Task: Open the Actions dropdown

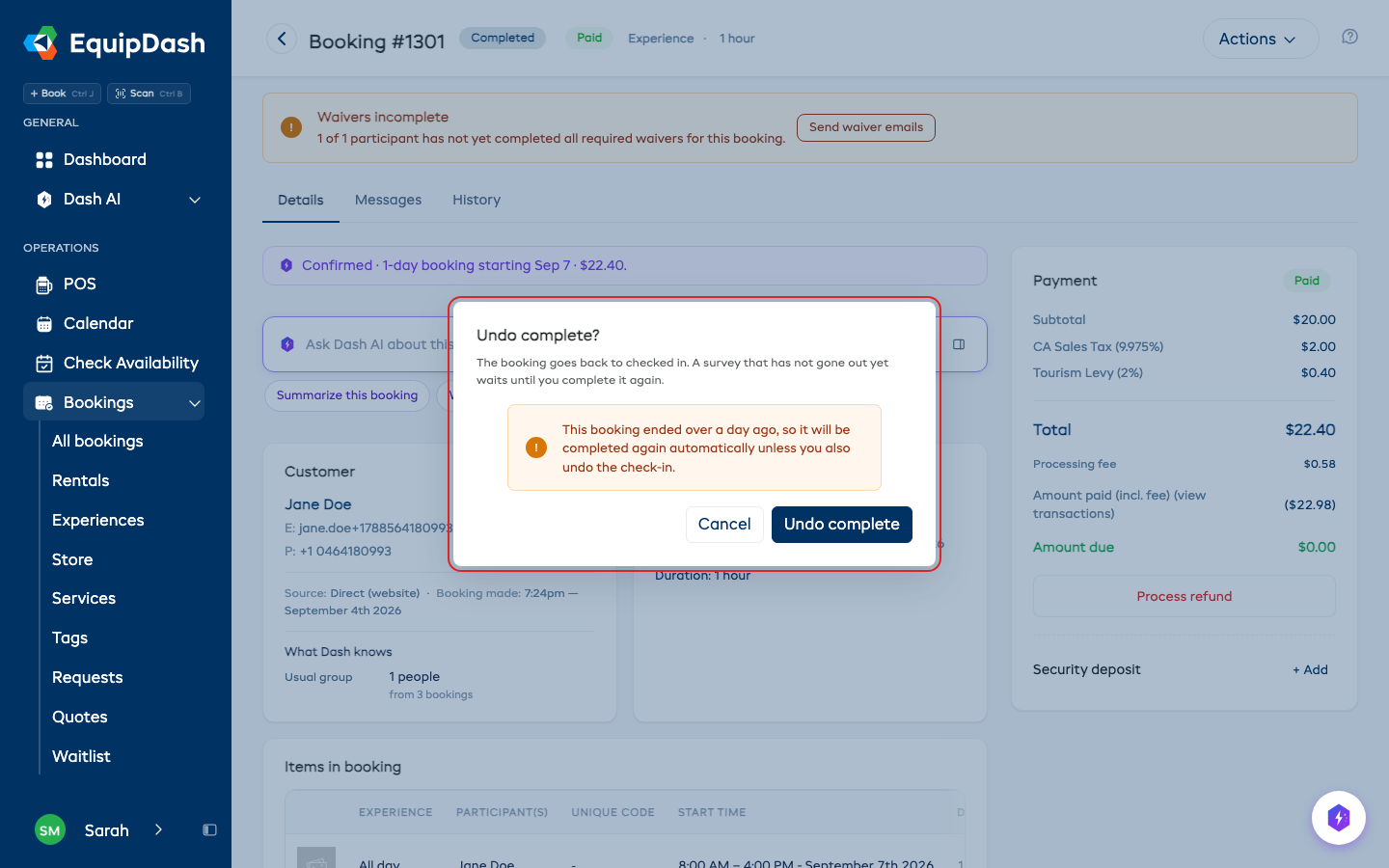Action: [x=1260, y=39]
